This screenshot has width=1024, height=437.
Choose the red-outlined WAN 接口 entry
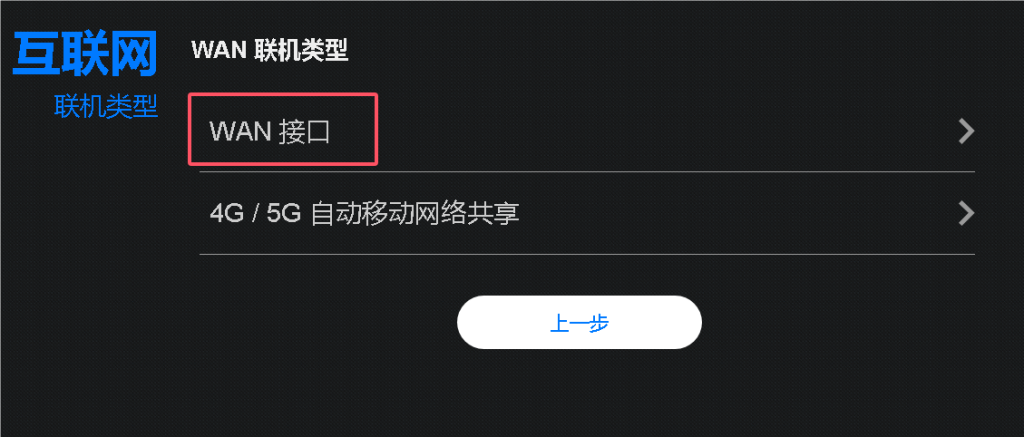283,129
